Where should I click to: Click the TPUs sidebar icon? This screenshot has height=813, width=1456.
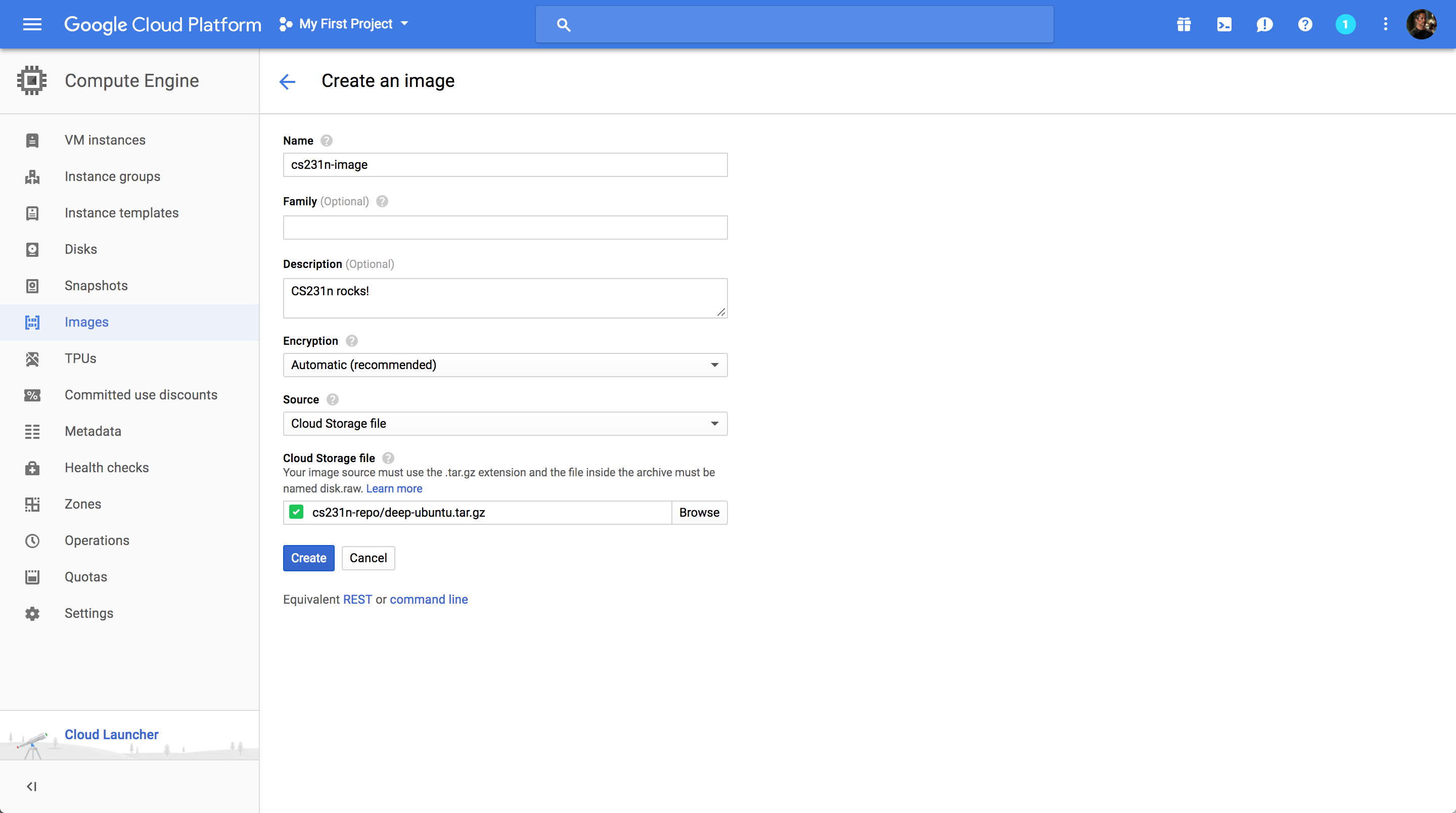click(32, 358)
